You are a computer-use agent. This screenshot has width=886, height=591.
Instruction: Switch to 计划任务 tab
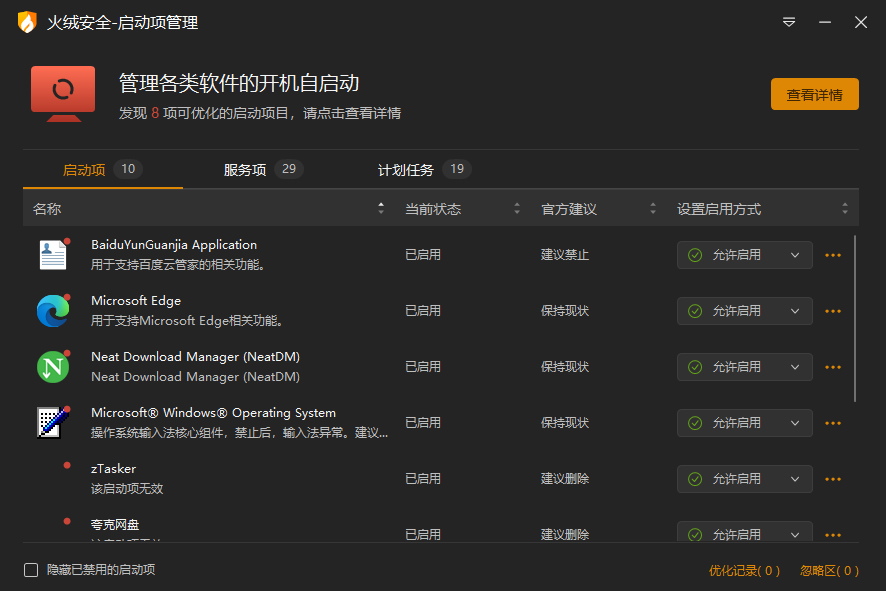tap(424, 170)
